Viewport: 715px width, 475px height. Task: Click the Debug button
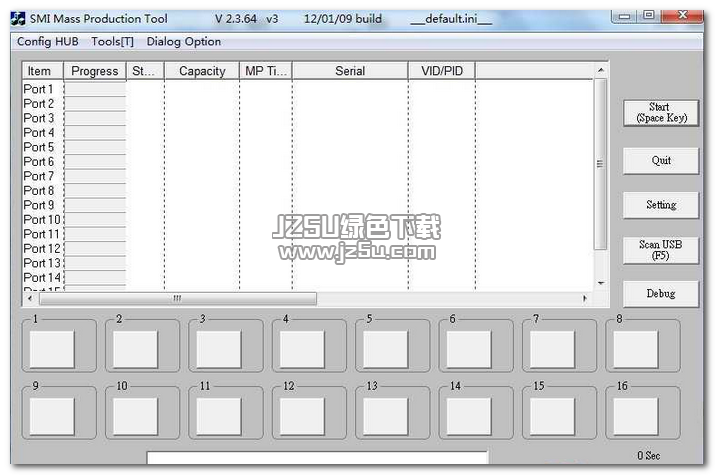point(661,294)
